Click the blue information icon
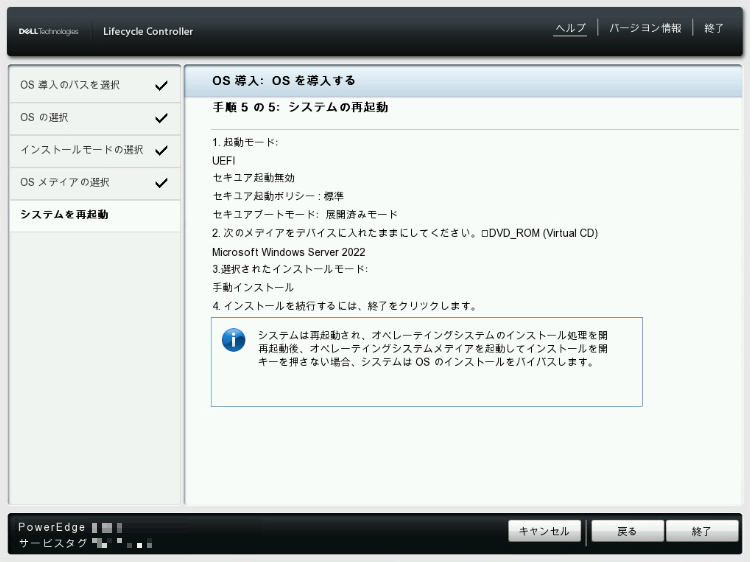This screenshot has width=753, height=562. pyautogui.click(x=234, y=341)
